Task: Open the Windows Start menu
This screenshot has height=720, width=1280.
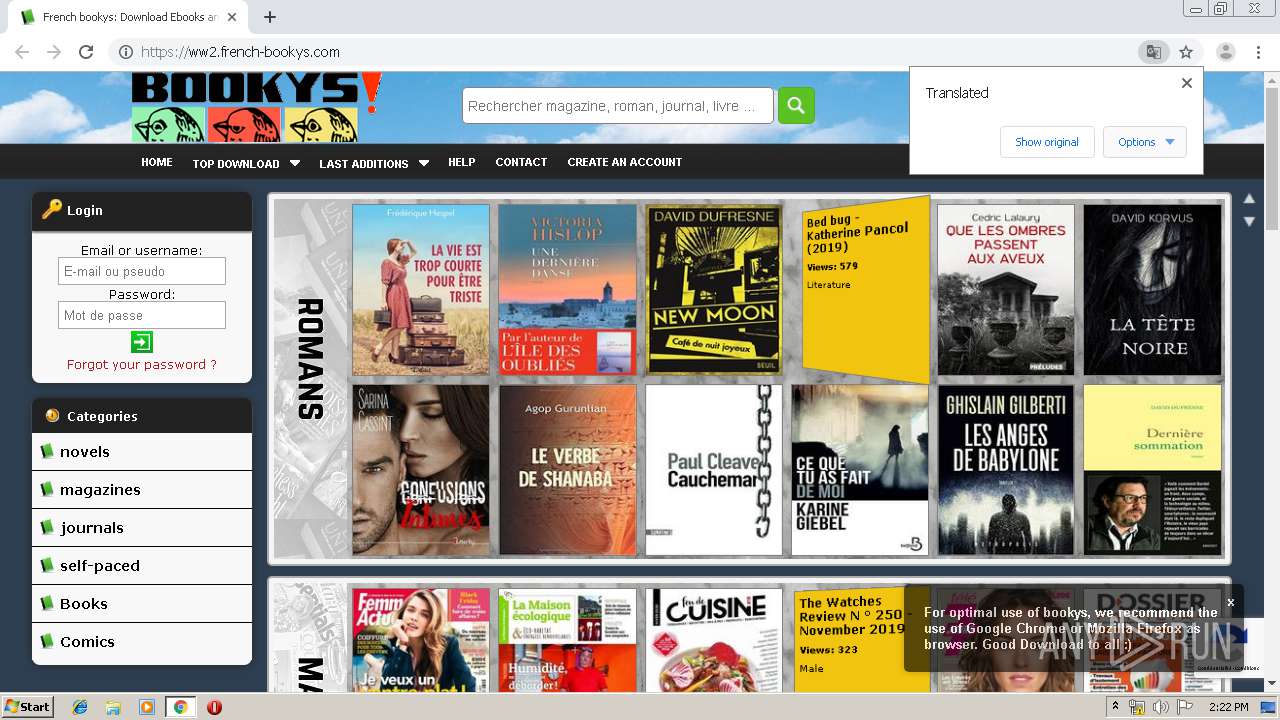Action: [x=28, y=707]
